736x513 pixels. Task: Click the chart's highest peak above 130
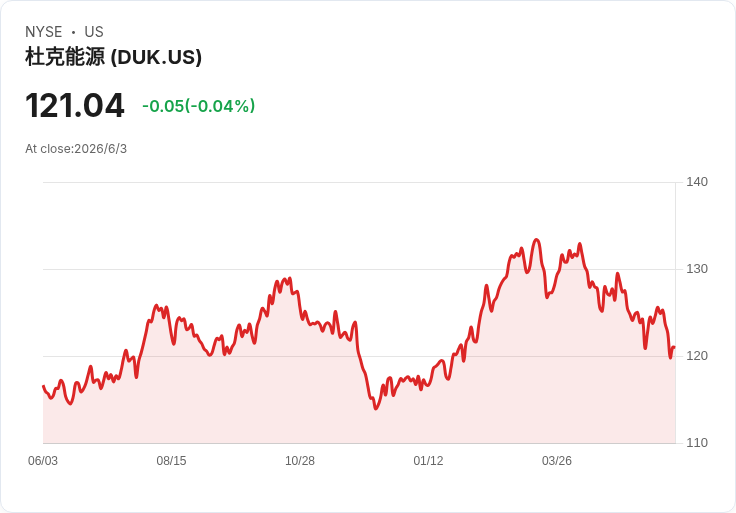537,240
